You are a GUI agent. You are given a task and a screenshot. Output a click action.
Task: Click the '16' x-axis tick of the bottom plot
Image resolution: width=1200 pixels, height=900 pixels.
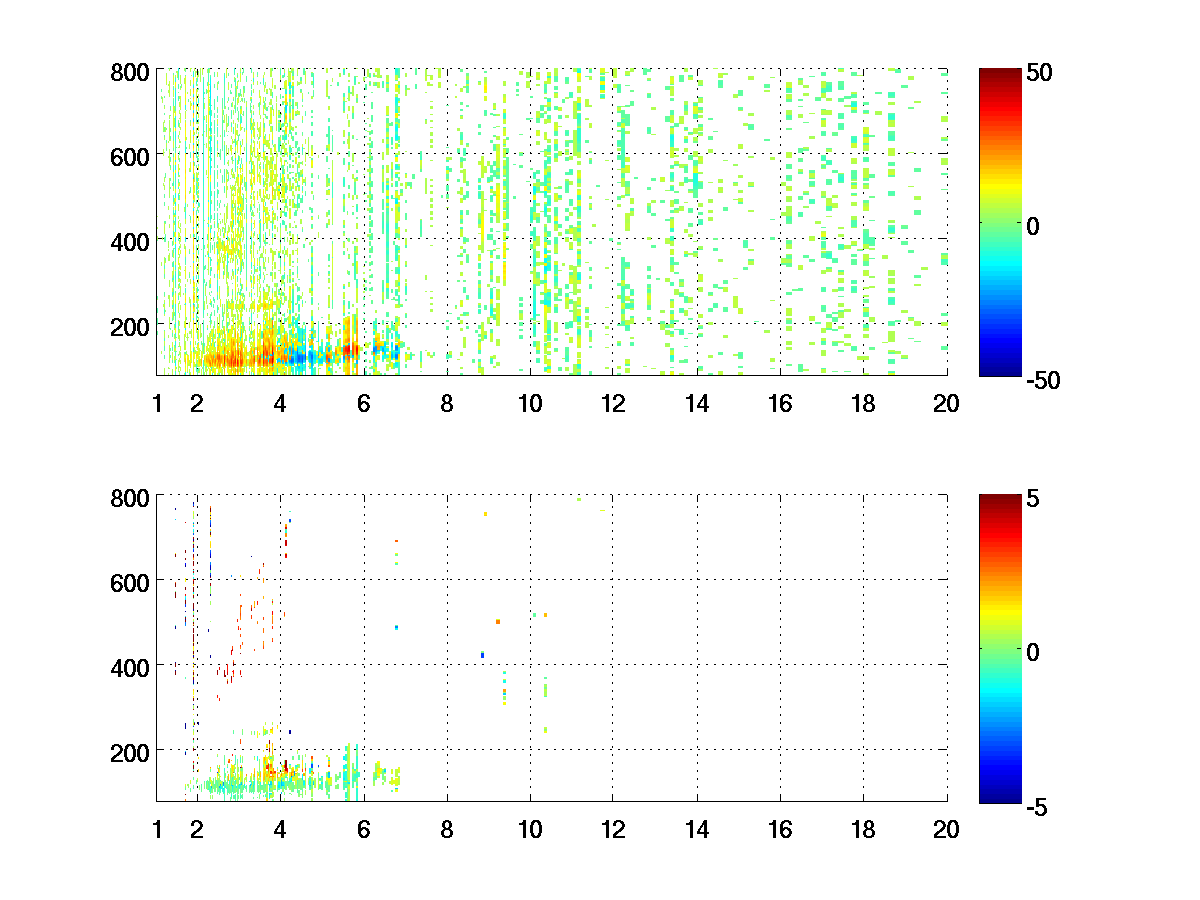780,829
